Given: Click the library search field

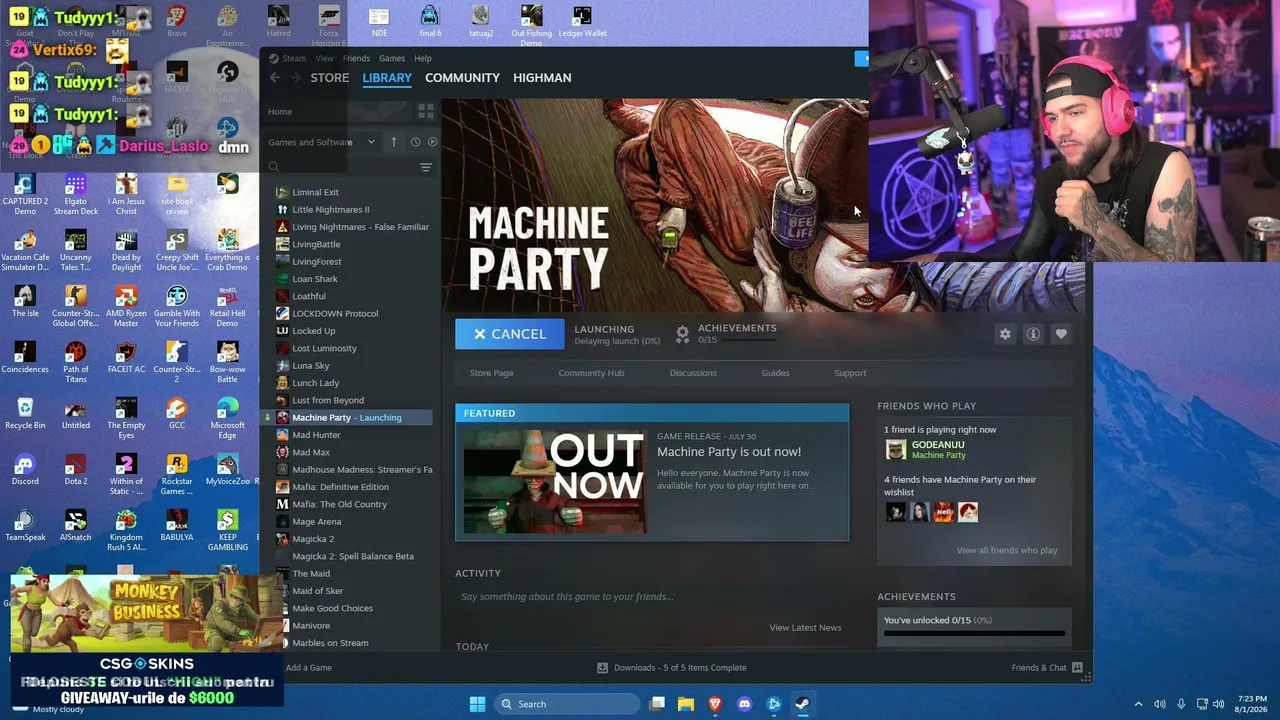Looking at the screenshot, I should (x=340, y=167).
